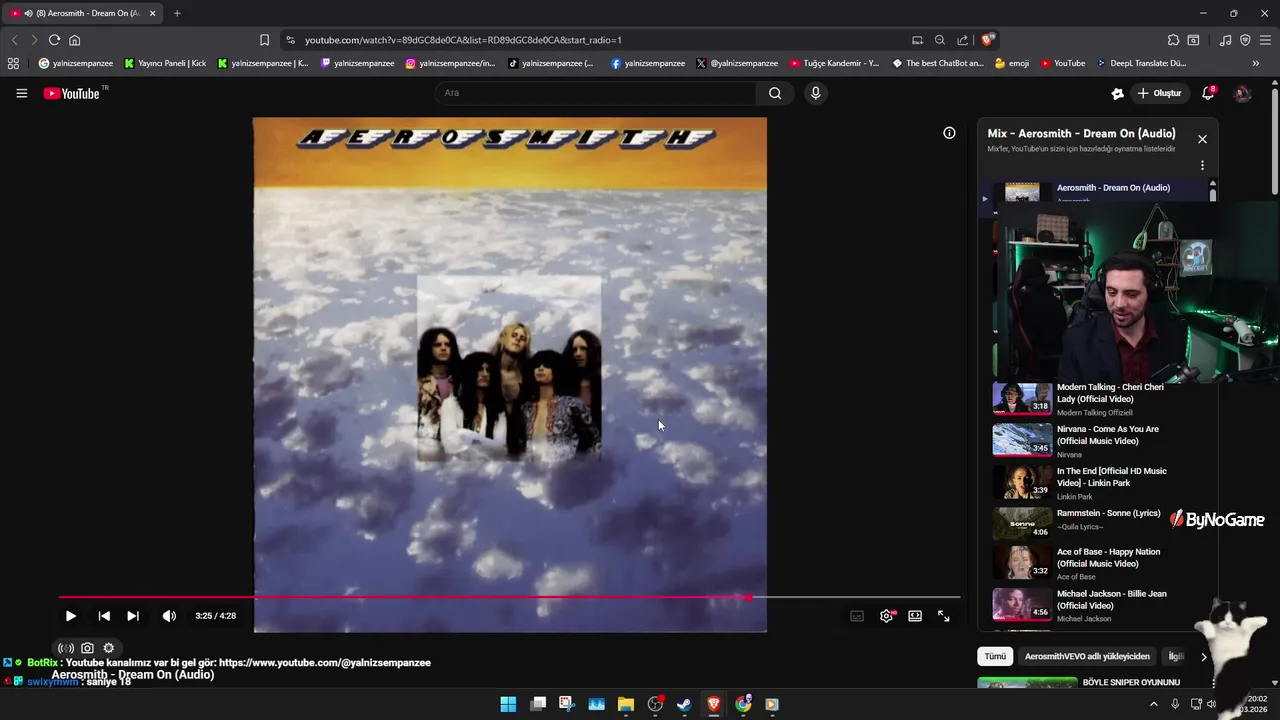Reload the page in browser
The height and width of the screenshot is (720, 1280).
(54, 40)
